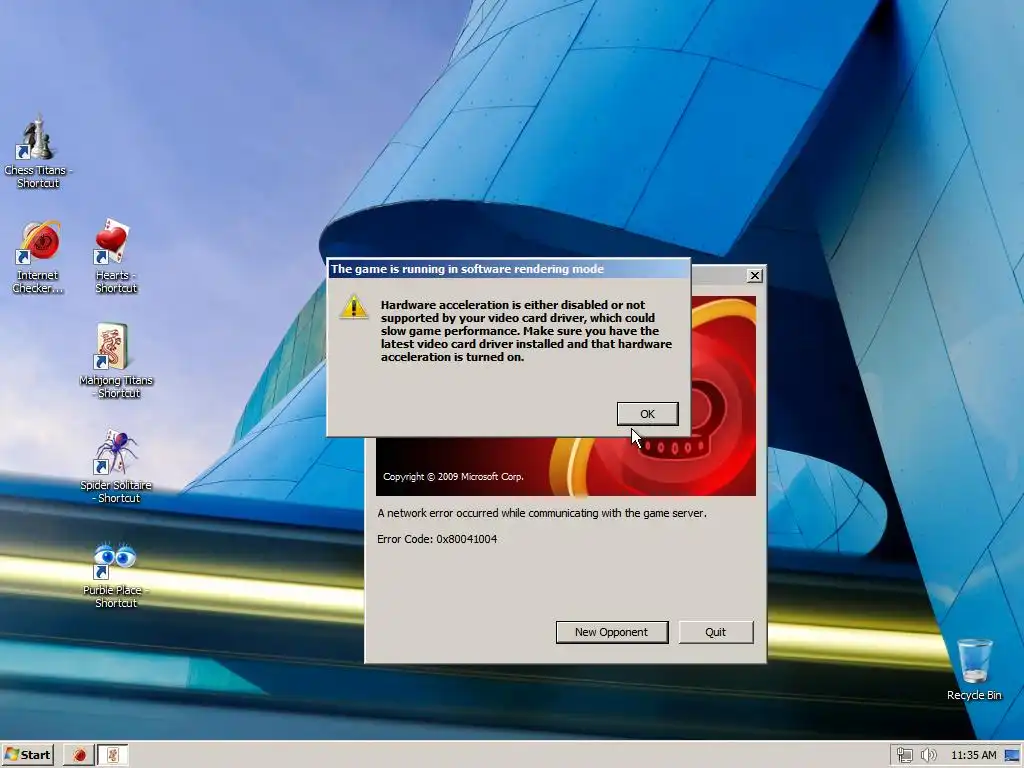
Task: Click the network error occurred message
Action: pyautogui.click(x=542, y=513)
